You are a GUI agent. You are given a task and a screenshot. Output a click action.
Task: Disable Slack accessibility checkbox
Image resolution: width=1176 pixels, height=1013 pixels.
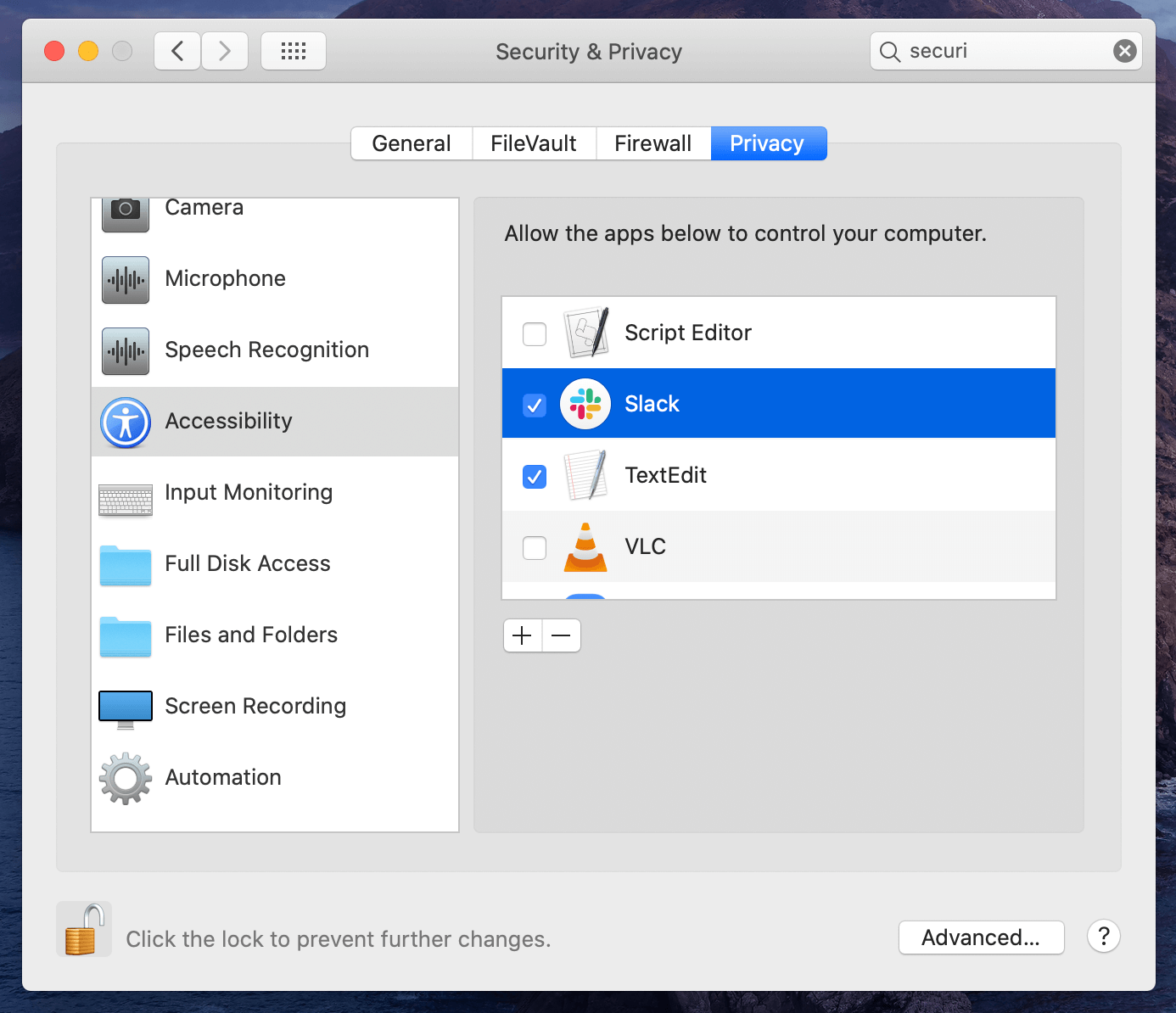(535, 406)
